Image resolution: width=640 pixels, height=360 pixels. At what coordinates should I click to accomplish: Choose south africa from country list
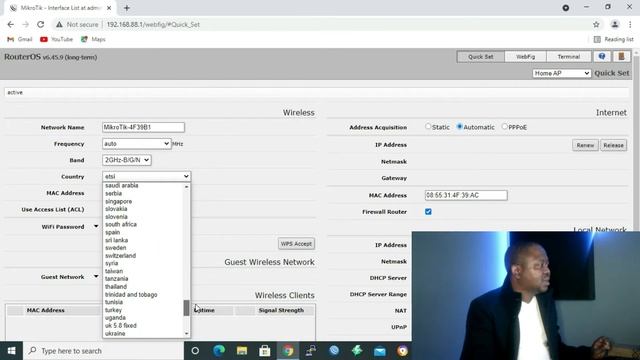click(x=121, y=224)
